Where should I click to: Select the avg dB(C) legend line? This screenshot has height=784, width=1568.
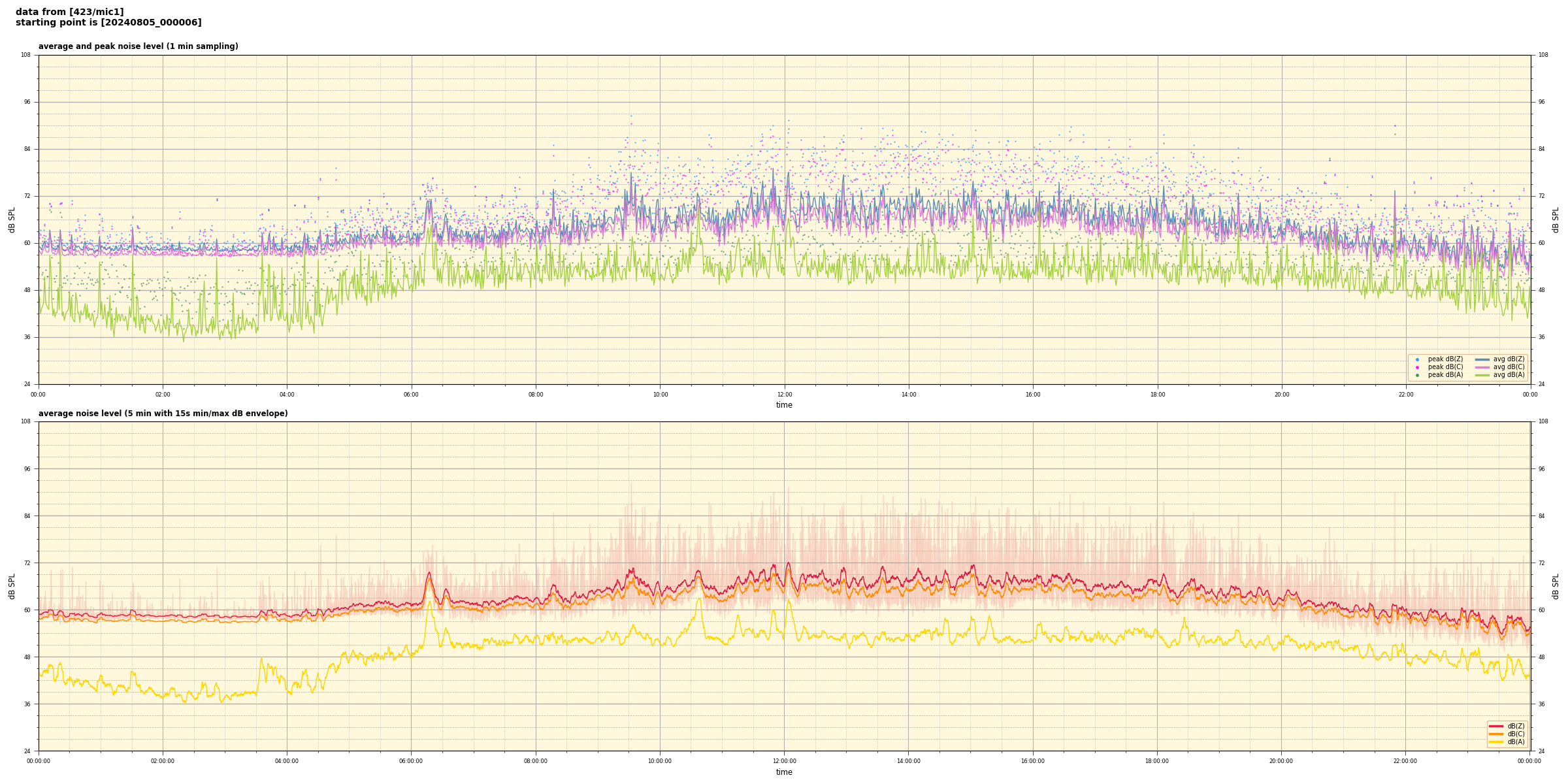(x=1482, y=367)
